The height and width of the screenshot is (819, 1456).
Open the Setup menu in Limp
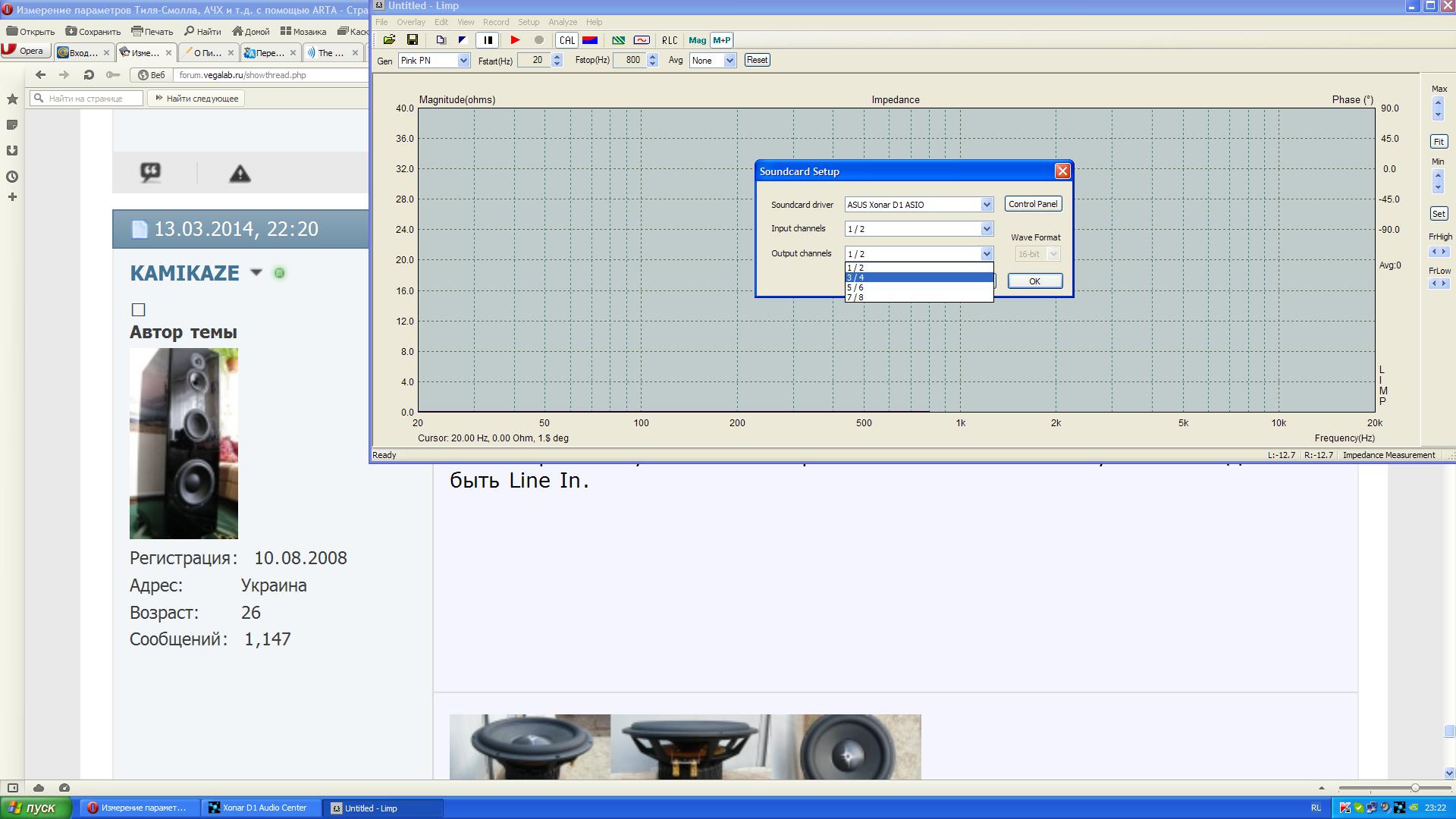(x=529, y=22)
